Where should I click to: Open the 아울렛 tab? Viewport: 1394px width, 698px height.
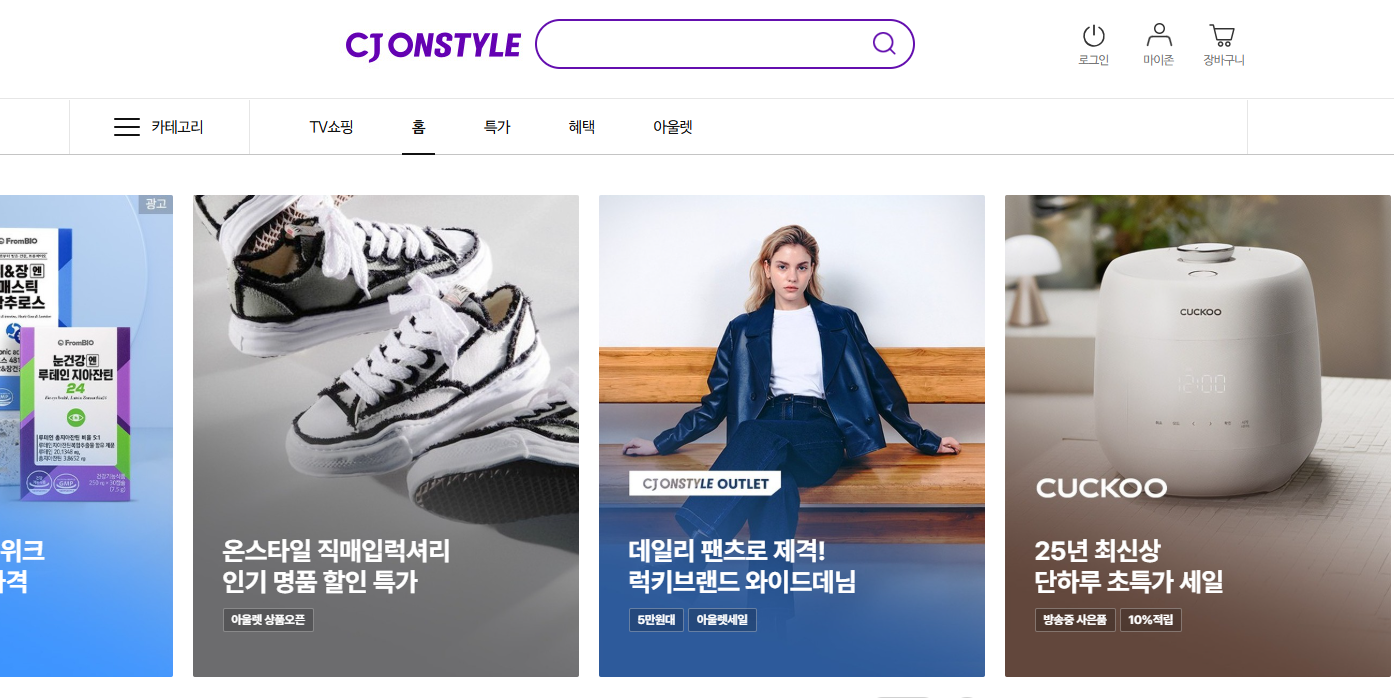coord(672,127)
